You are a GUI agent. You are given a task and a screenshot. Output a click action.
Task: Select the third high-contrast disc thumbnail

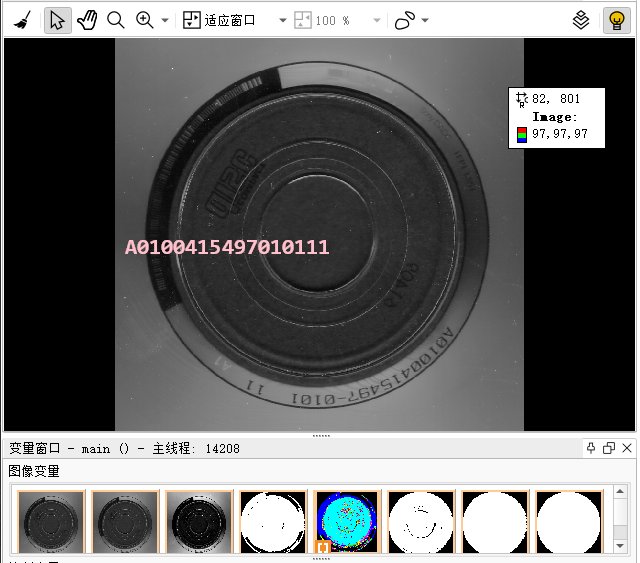coord(199,522)
